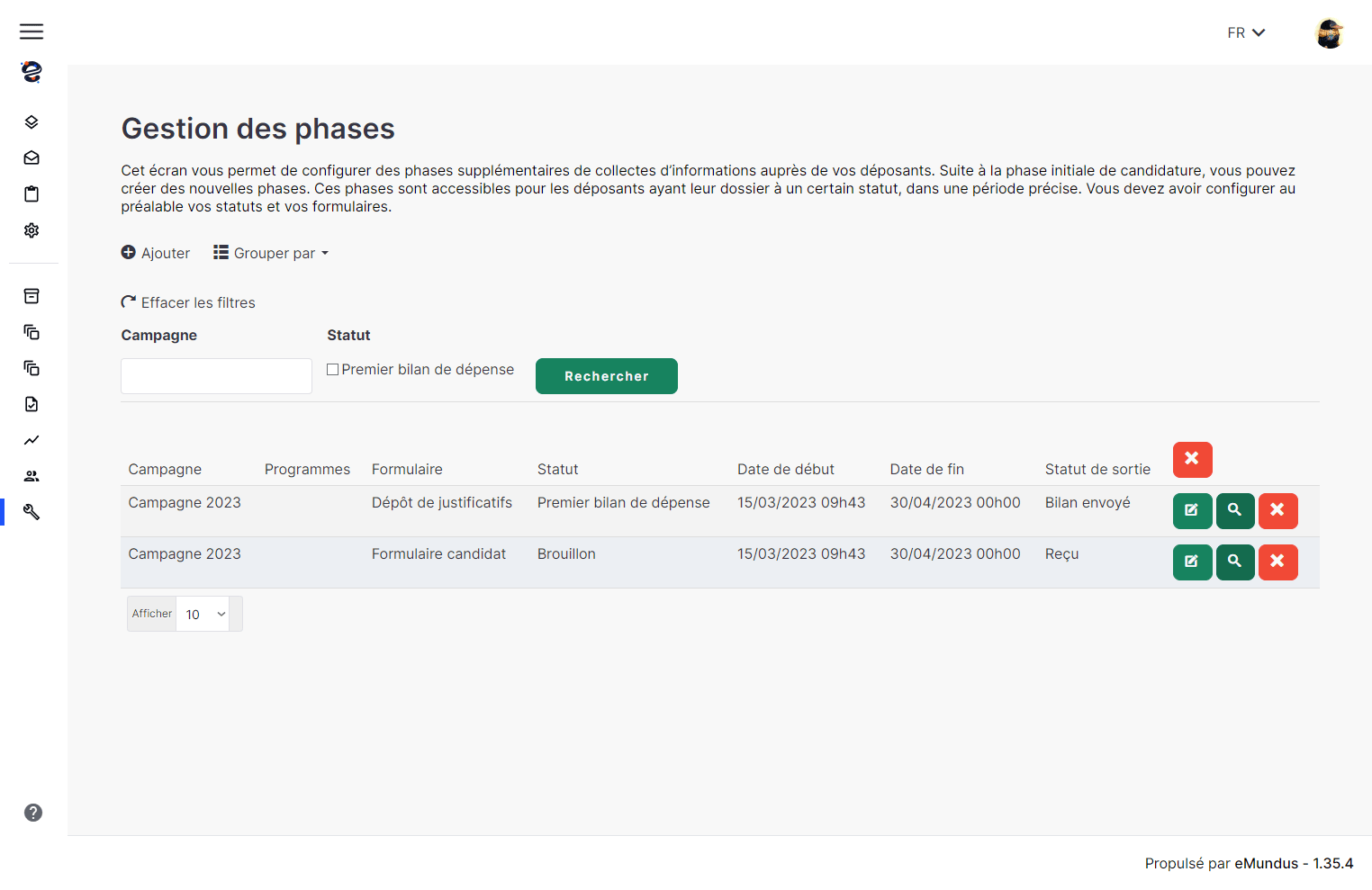Select the clipboard icon in the sidebar
This screenshot has width=1372, height=890.
[32, 193]
